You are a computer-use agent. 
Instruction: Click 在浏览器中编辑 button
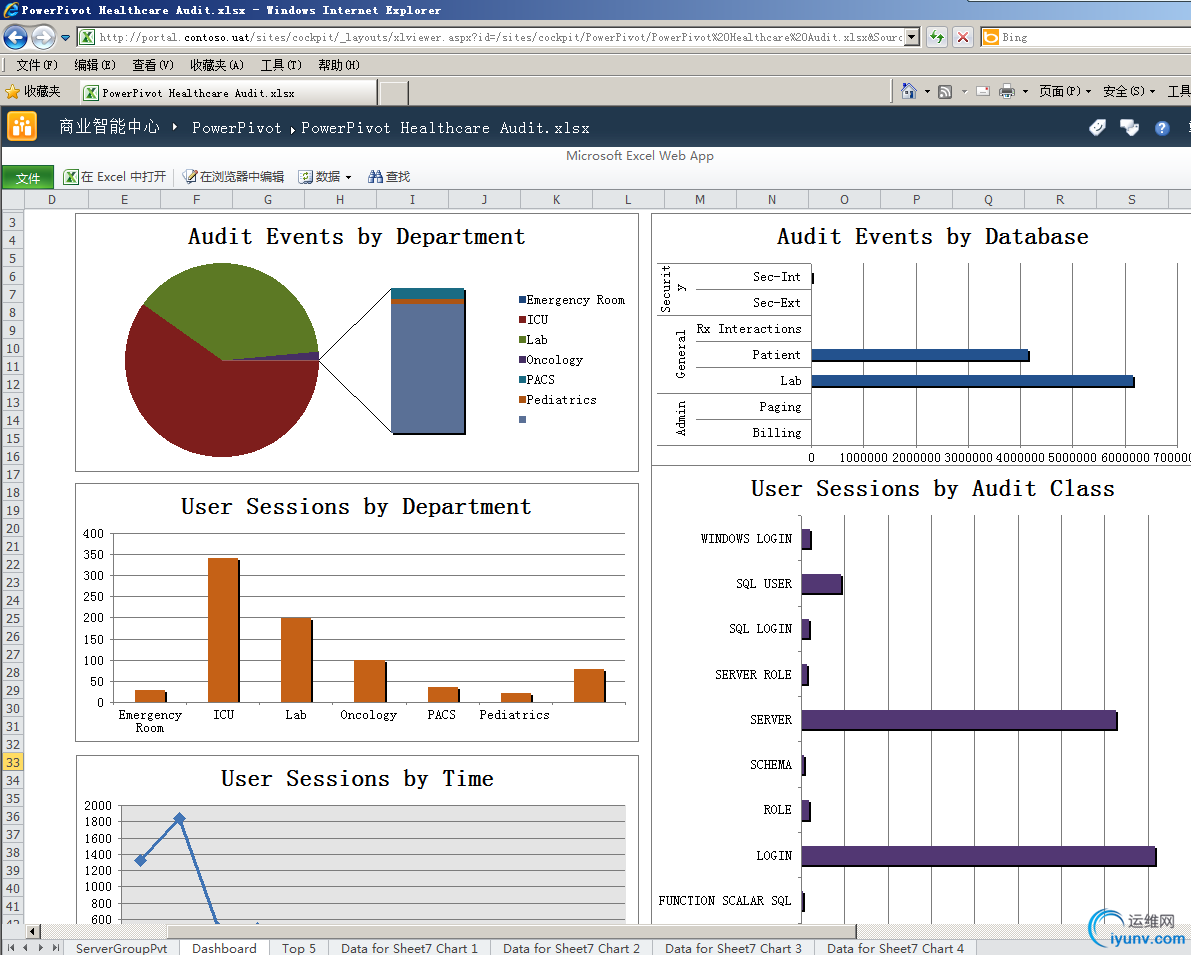pos(233,177)
